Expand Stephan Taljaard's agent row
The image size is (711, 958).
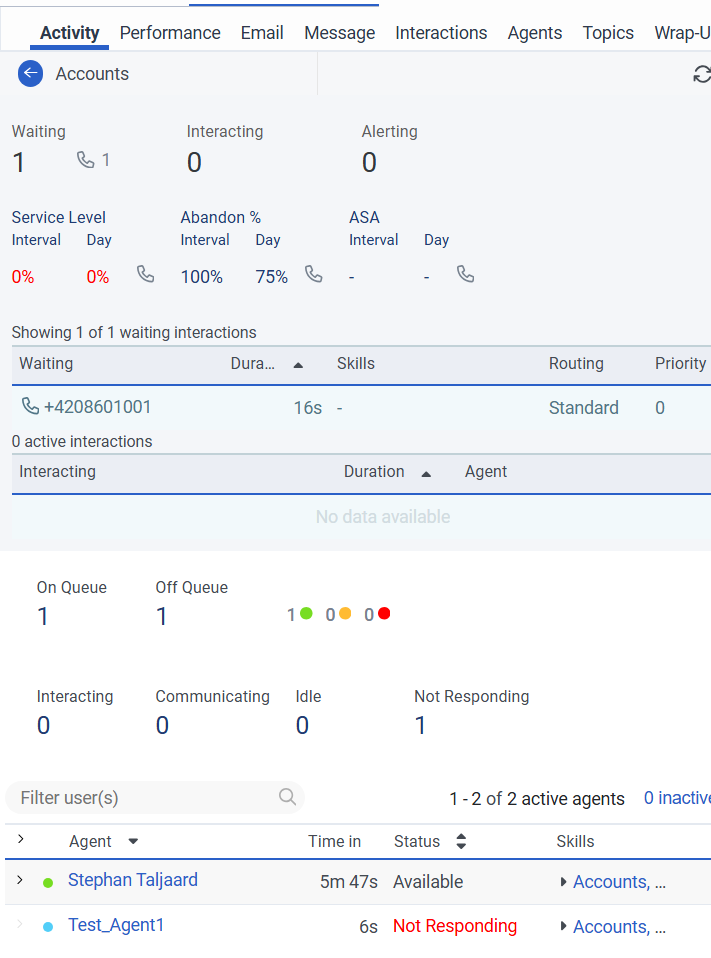(19, 880)
